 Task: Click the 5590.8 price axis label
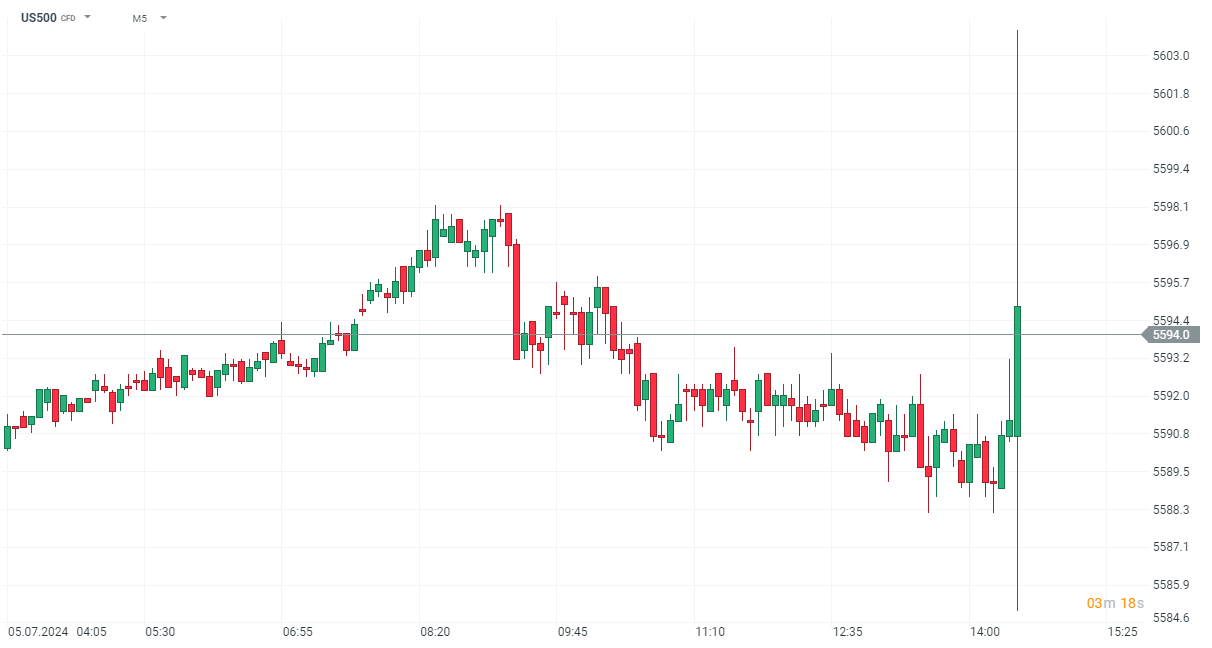click(x=1171, y=434)
